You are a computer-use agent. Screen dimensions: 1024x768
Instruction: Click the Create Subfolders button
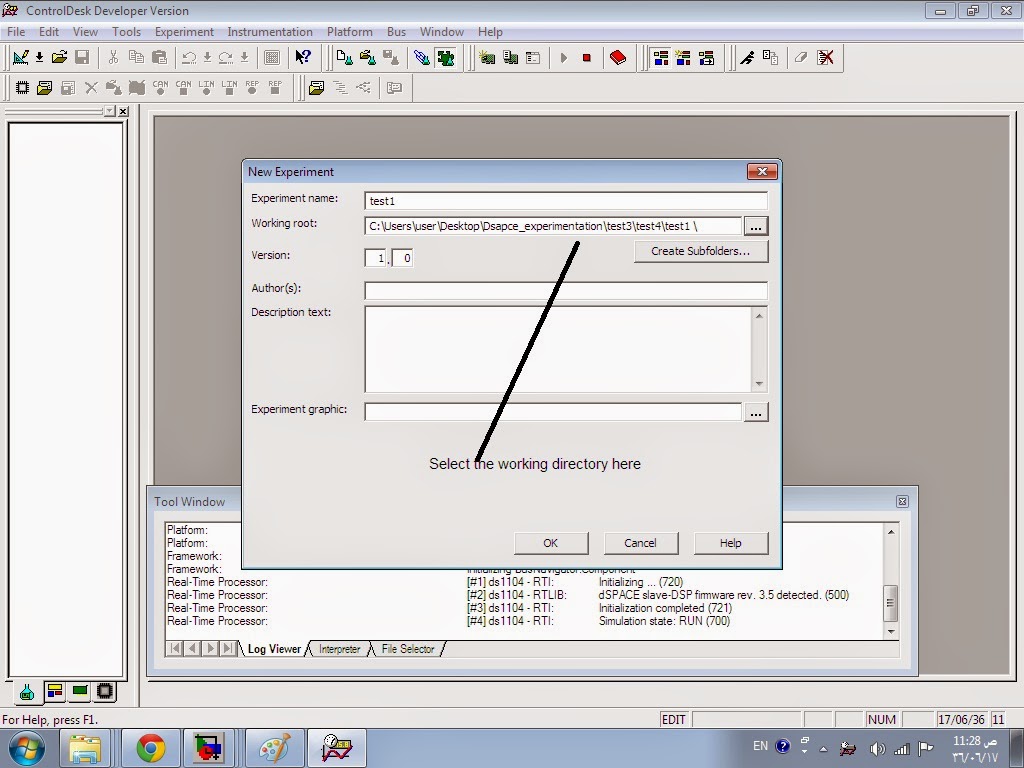click(x=700, y=251)
